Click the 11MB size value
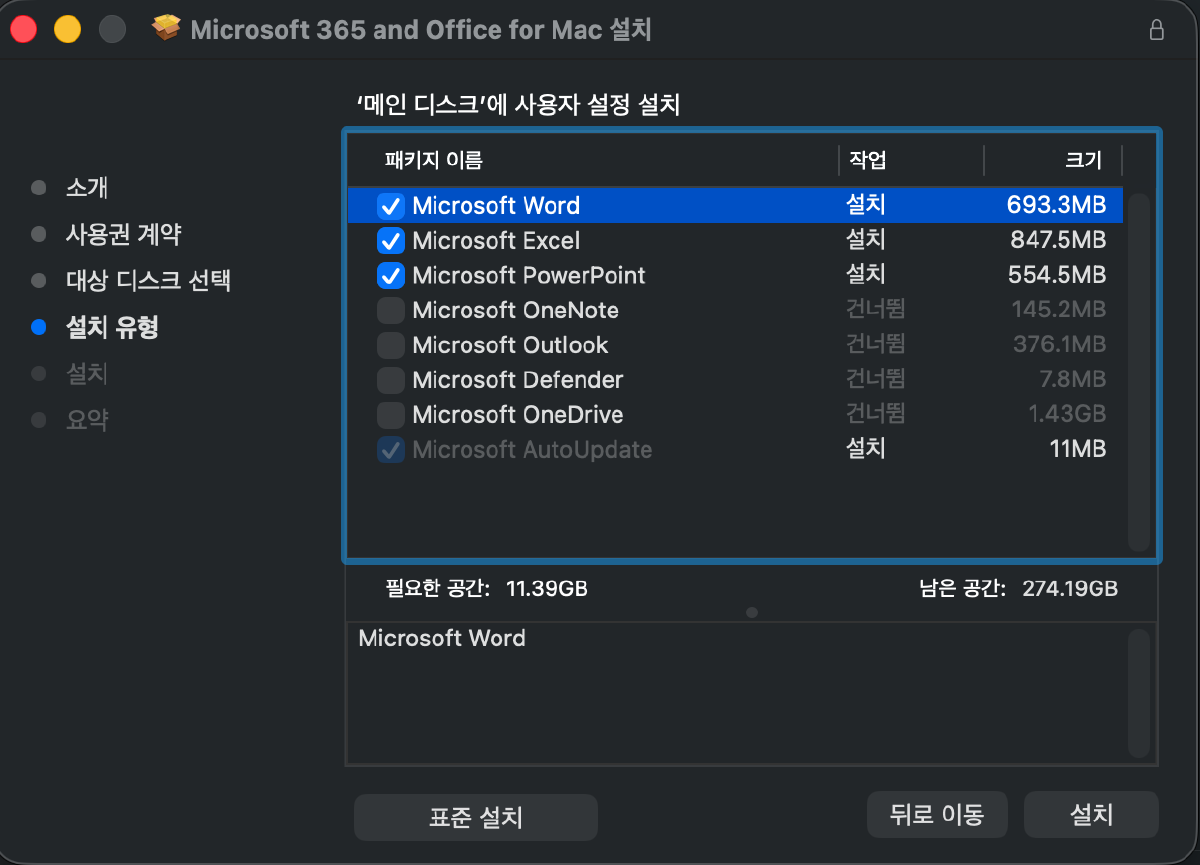 pos(1078,450)
